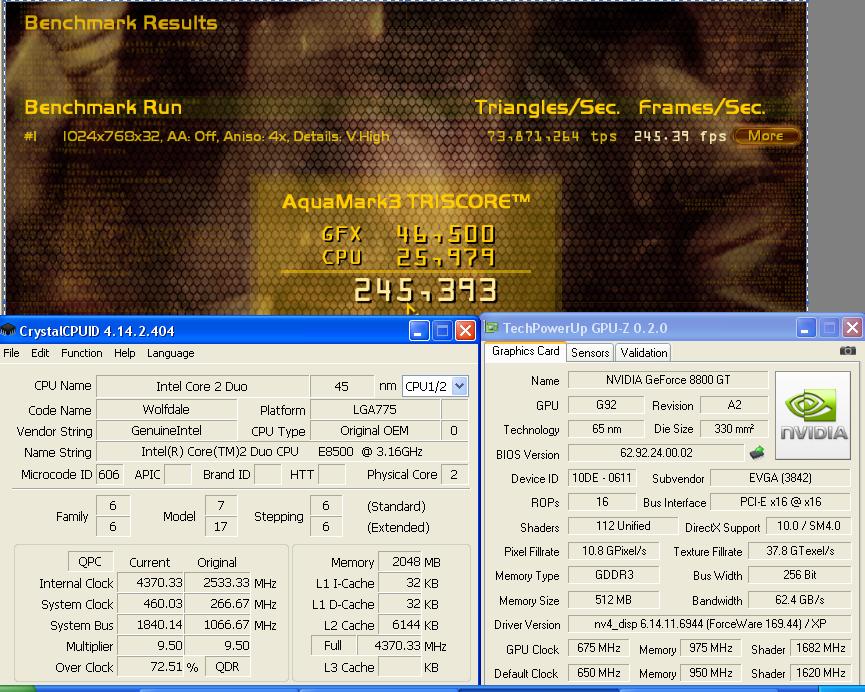Image resolution: width=865 pixels, height=692 pixels.
Task: Click the Physical Core field showing 2
Action: click(x=454, y=475)
